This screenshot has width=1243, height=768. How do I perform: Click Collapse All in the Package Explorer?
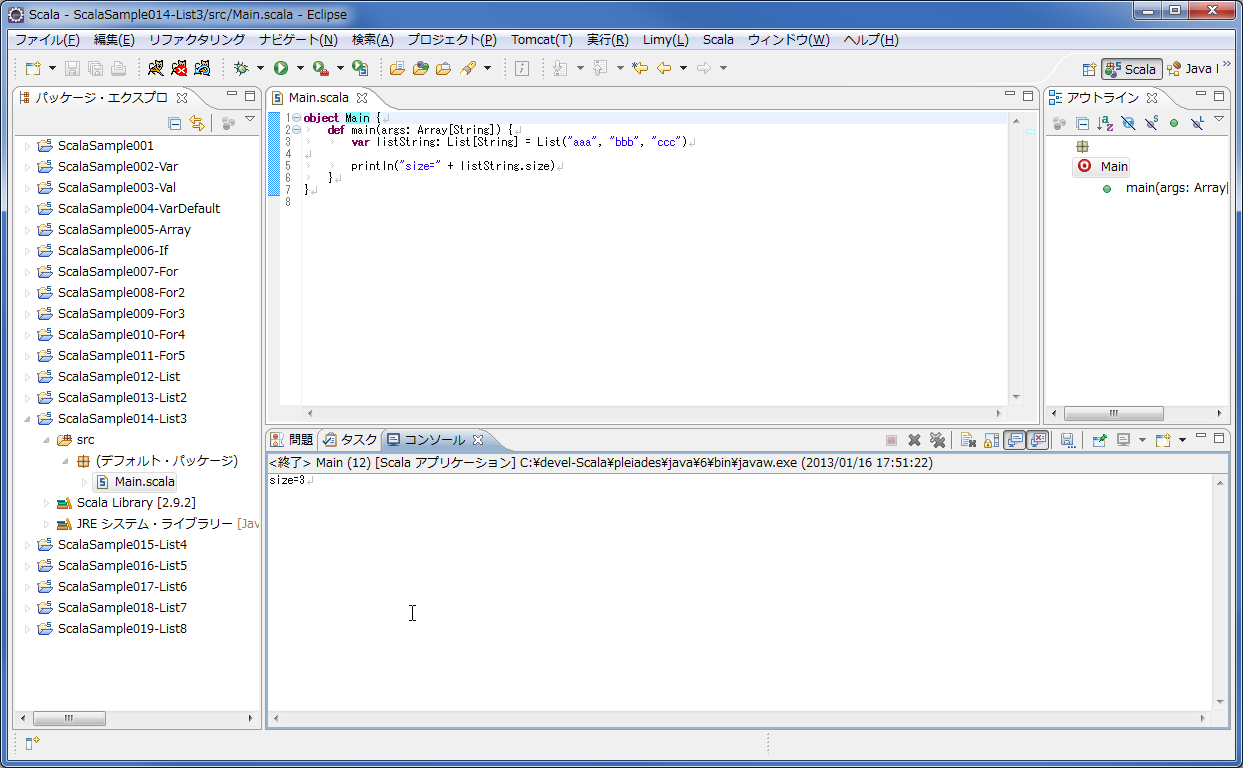point(175,123)
